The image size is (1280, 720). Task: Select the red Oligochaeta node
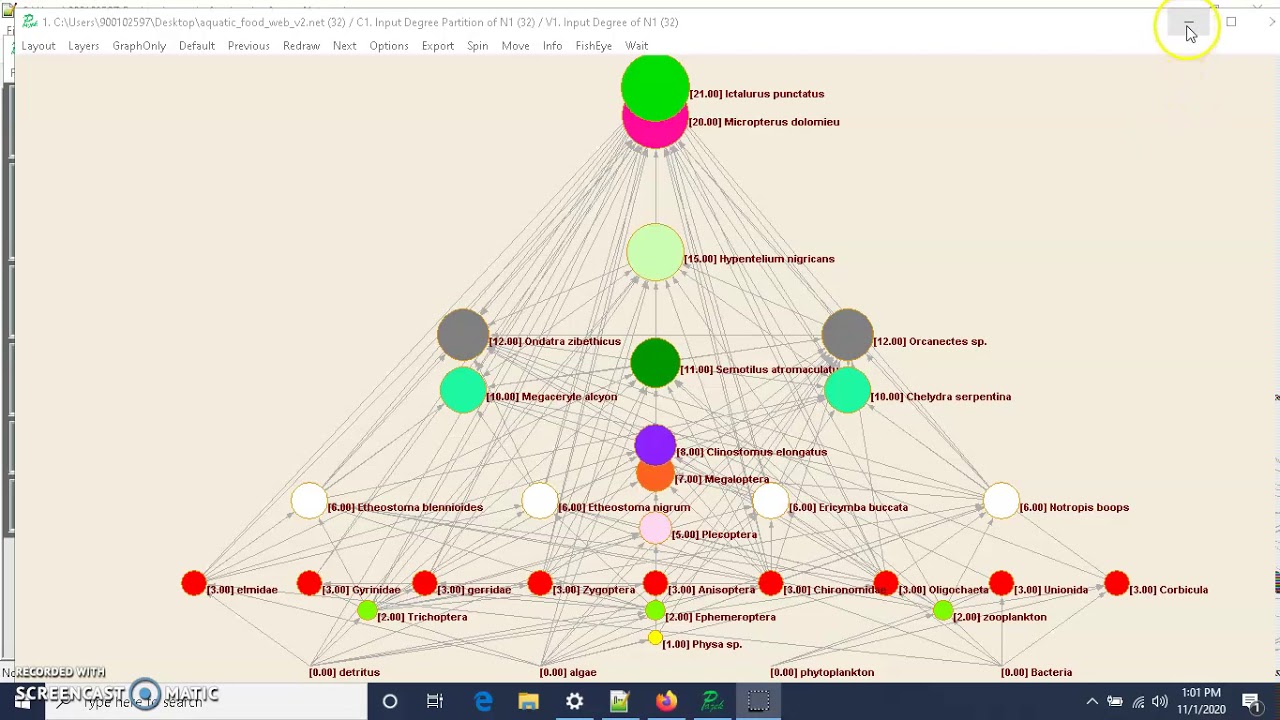click(886, 583)
